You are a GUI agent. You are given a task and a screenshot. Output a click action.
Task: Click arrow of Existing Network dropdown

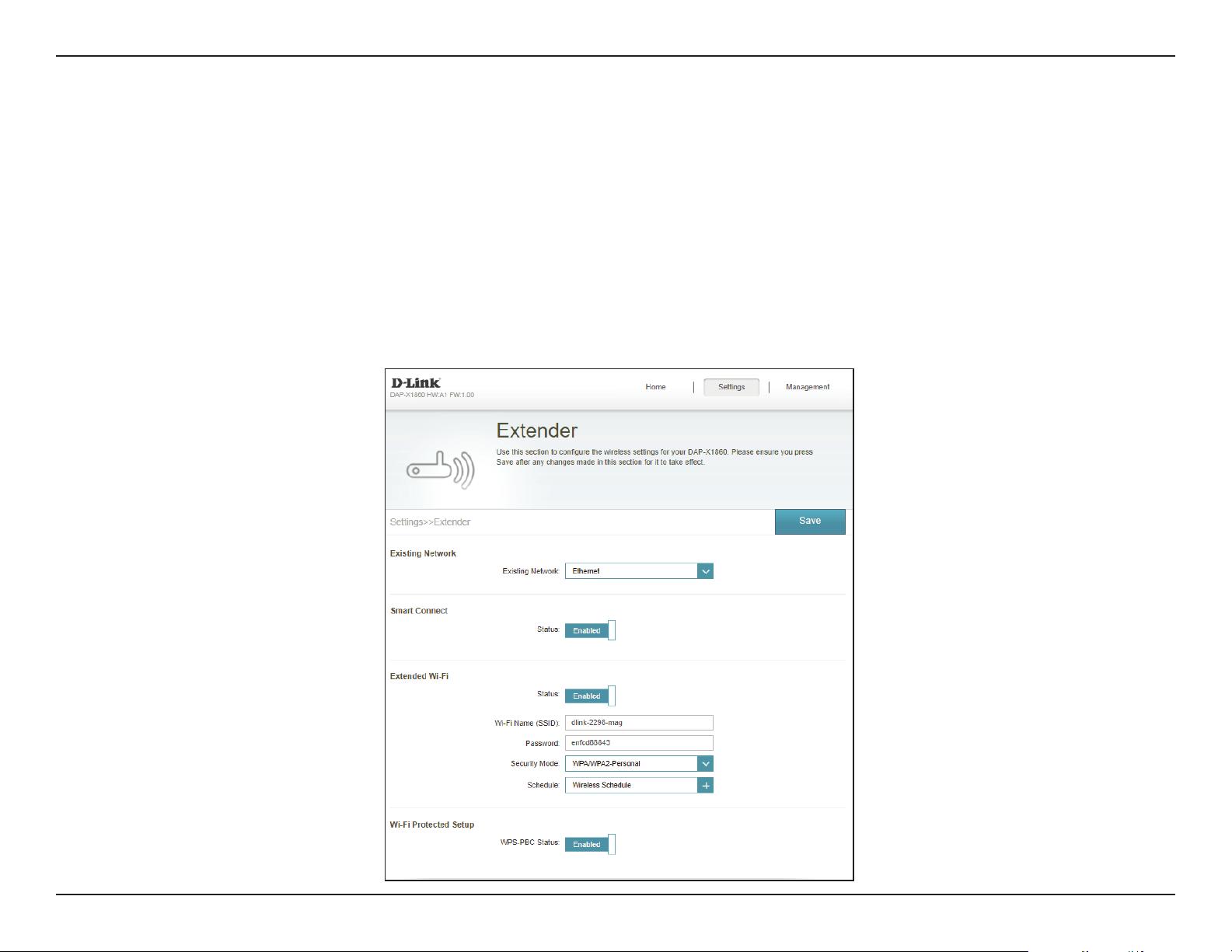(706, 571)
